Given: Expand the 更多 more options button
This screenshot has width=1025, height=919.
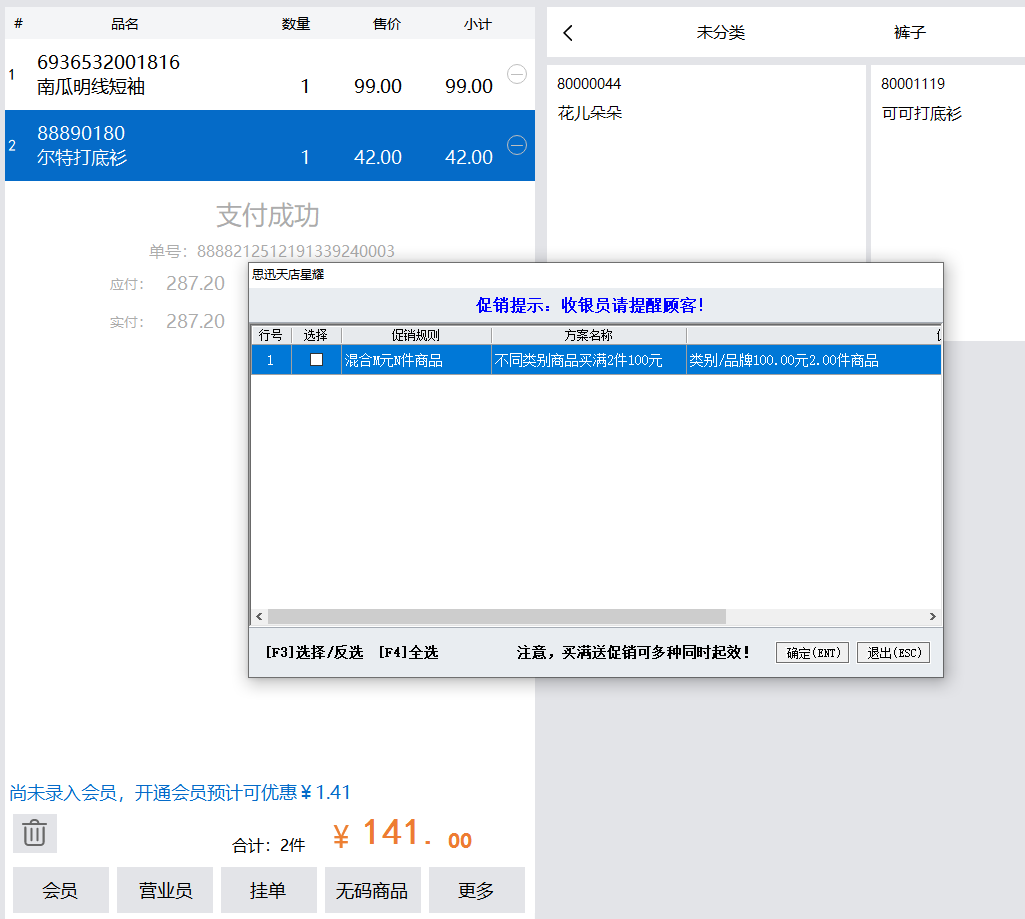Looking at the screenshot, I should 476,890.
